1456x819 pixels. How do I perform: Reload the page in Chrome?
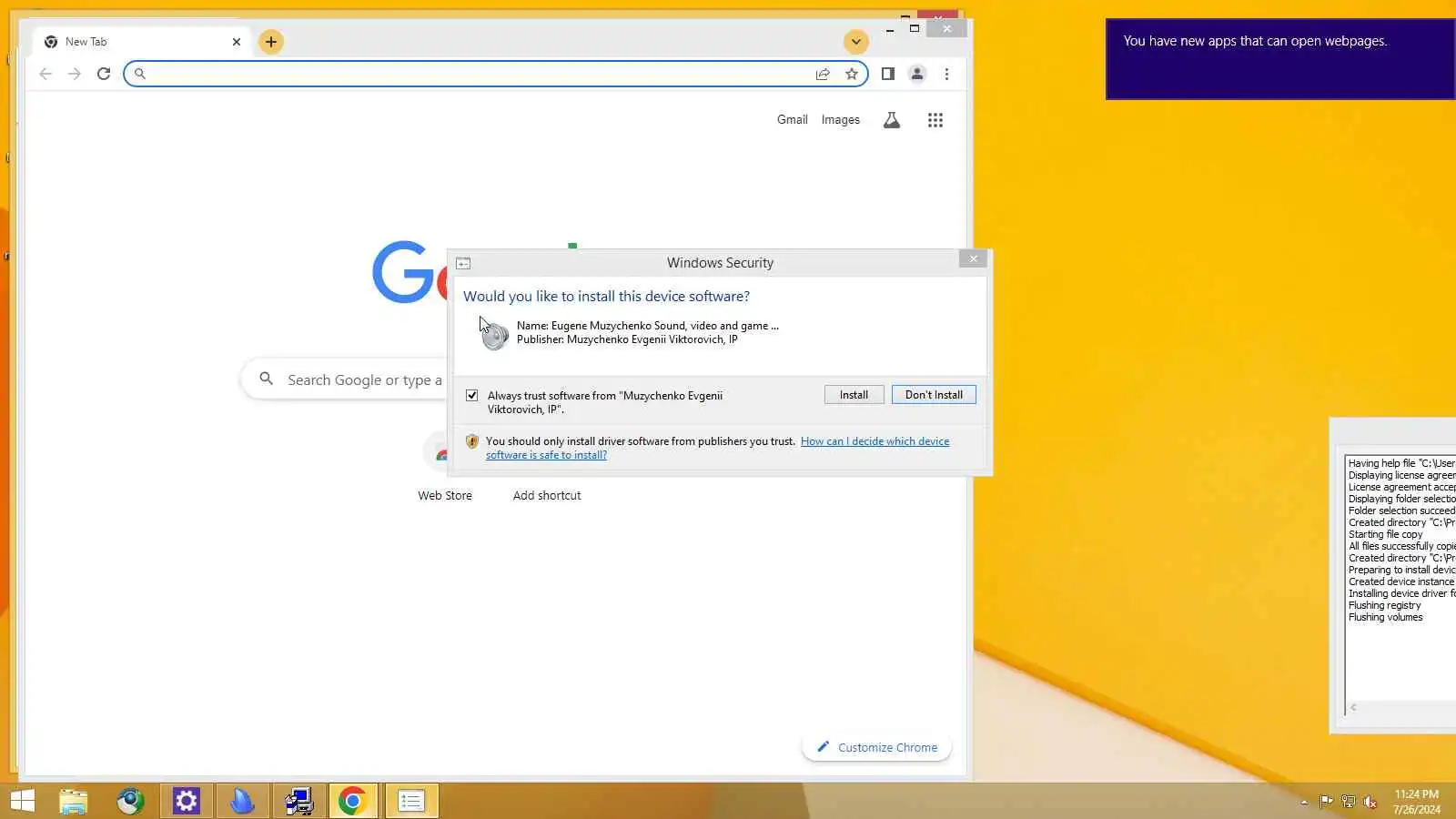tap(104, 74)
